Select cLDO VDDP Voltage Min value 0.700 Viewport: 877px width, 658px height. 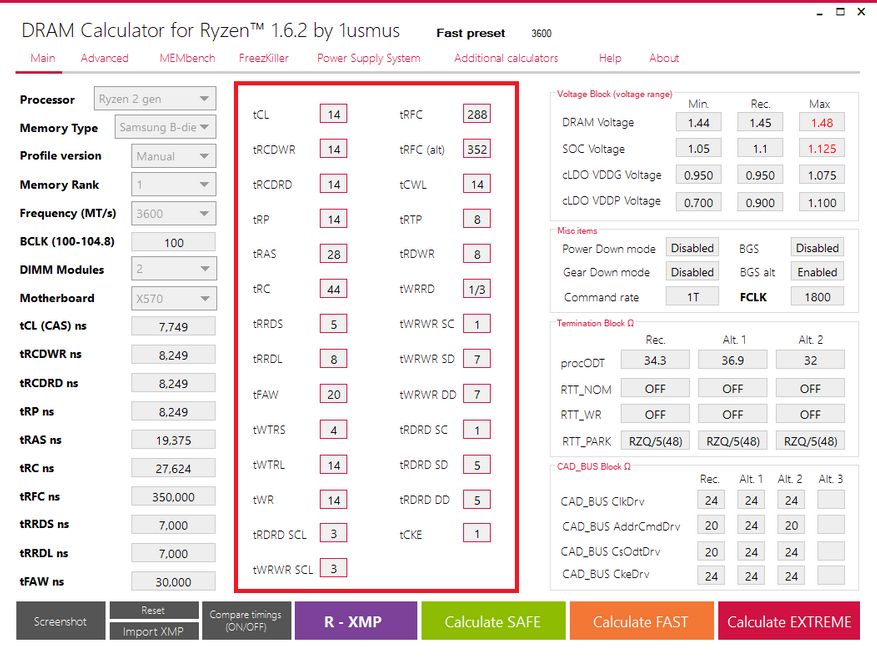699,202
